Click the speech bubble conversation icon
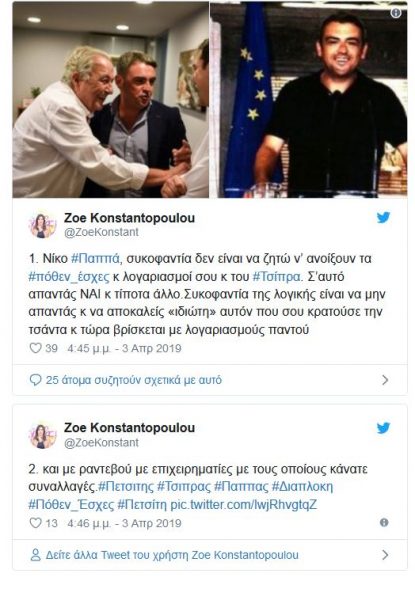This screenshot has height=600, width=415. click(x=35, y=380)
